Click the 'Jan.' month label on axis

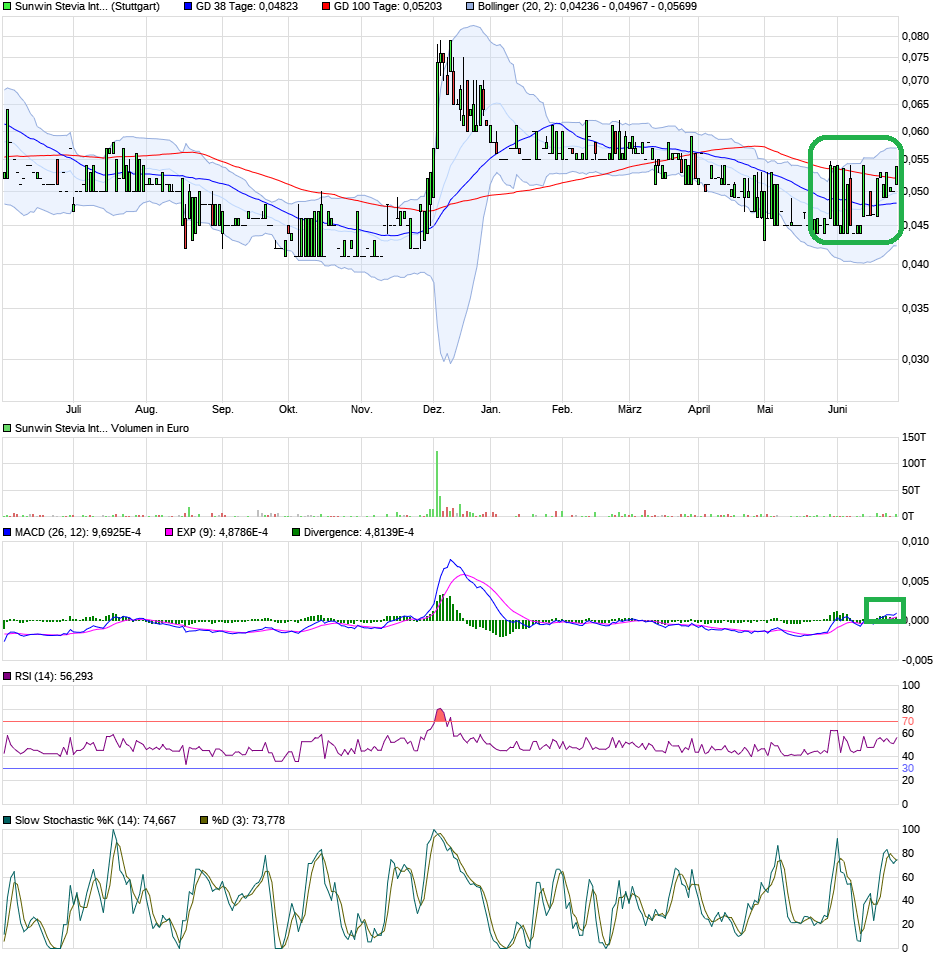tap(490, 409)
